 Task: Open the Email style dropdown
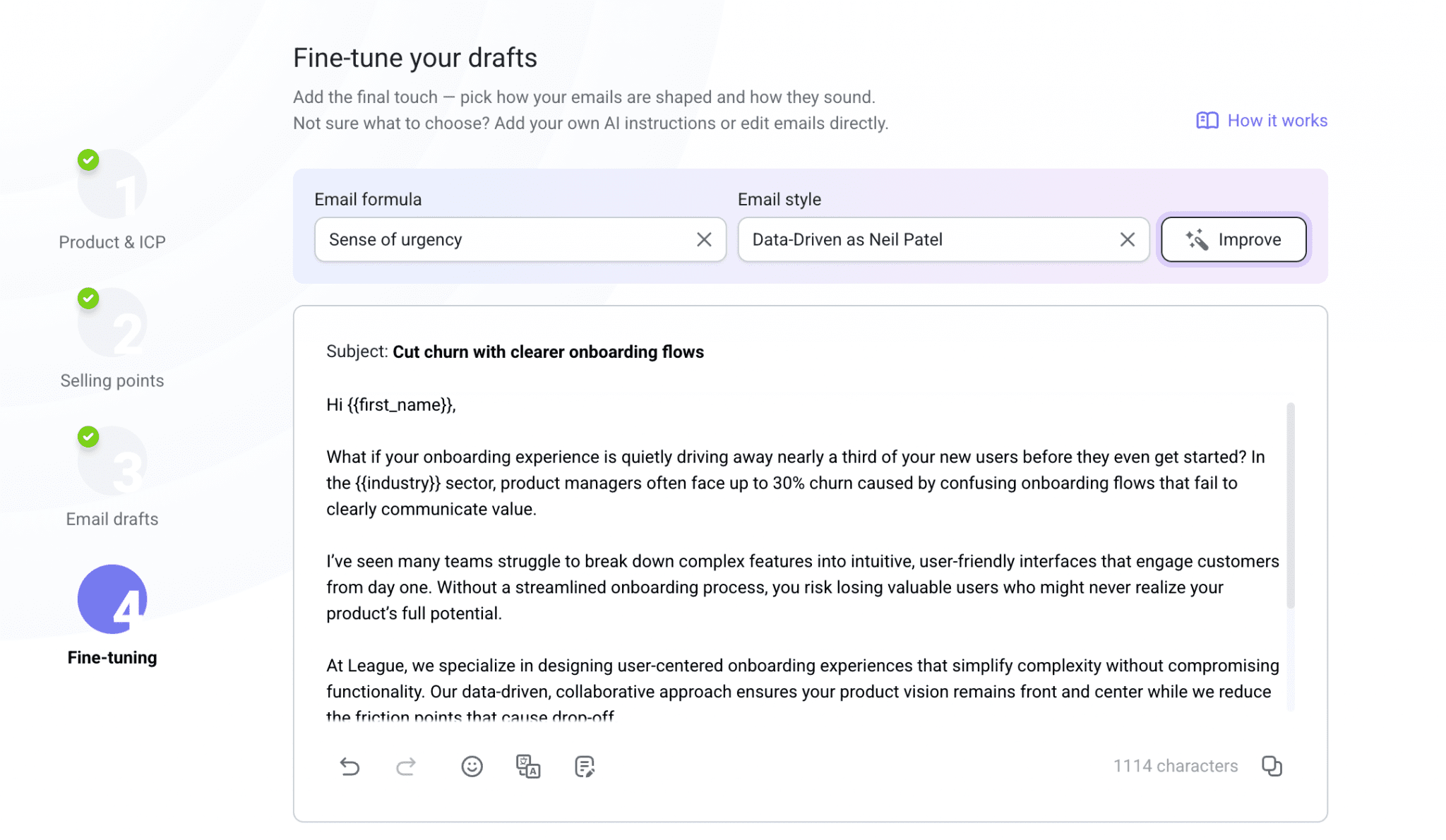[918, 239]
